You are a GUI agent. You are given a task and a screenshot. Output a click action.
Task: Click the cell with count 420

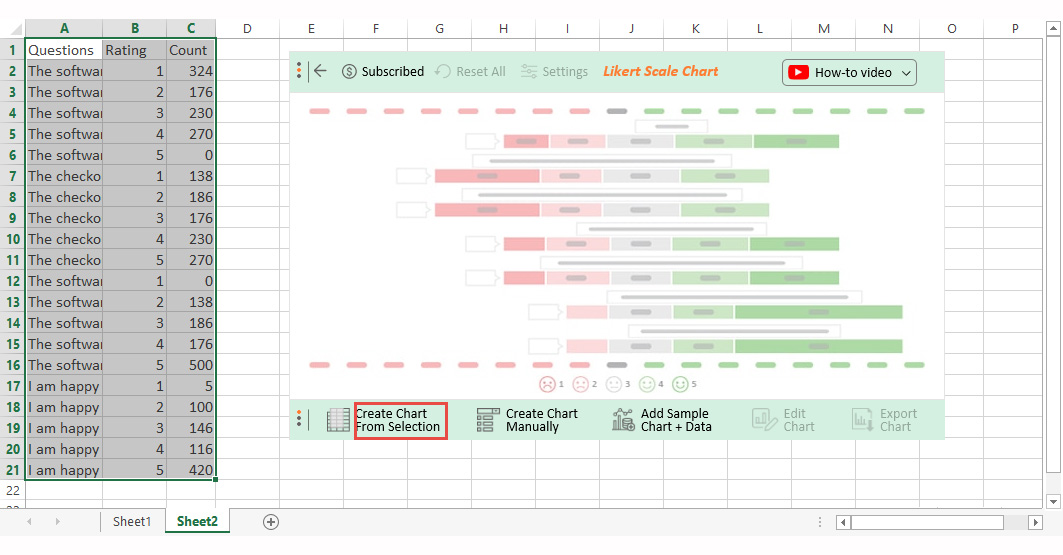pos(191,470)
